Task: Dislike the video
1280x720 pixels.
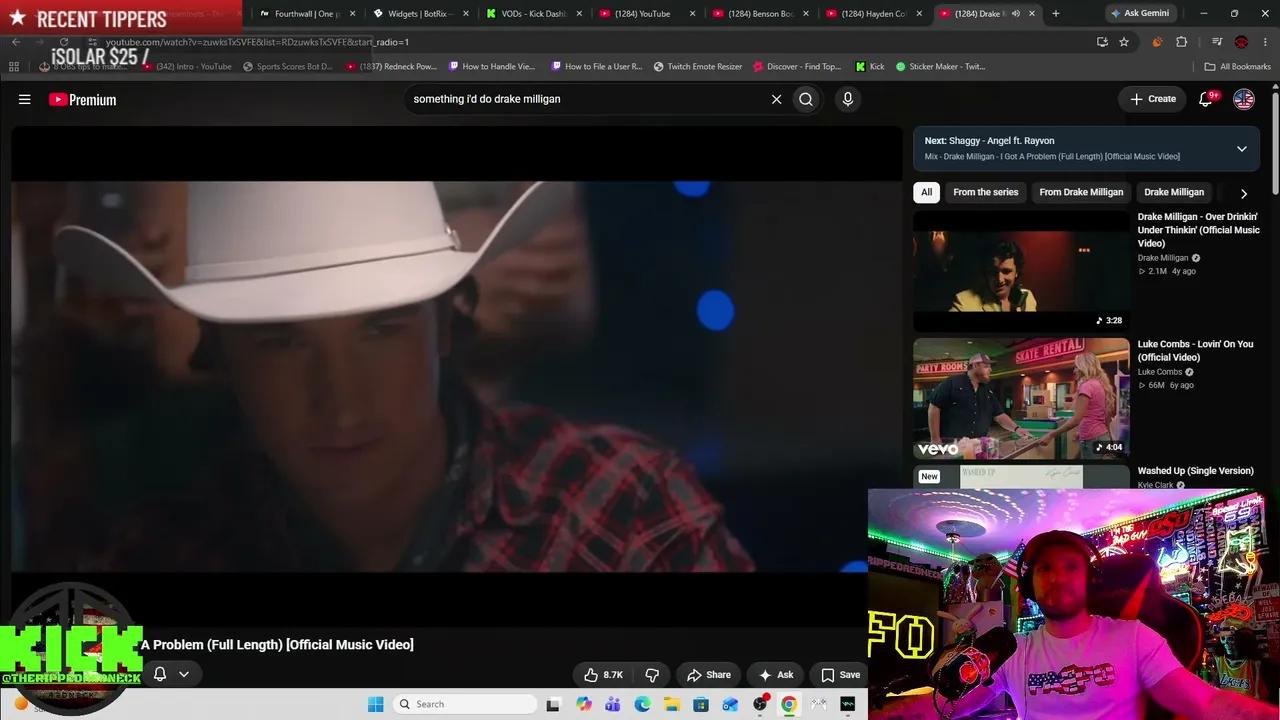Action: (652, 675)
